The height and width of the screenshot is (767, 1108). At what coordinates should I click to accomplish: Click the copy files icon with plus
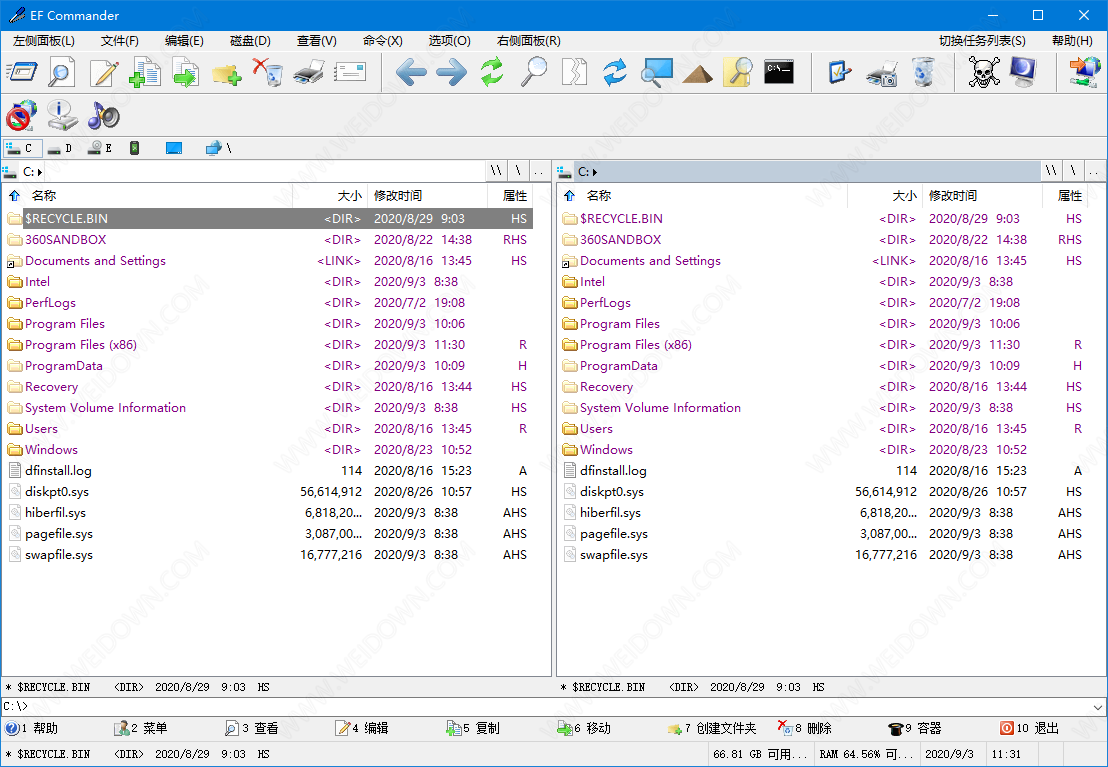[145, 72]
